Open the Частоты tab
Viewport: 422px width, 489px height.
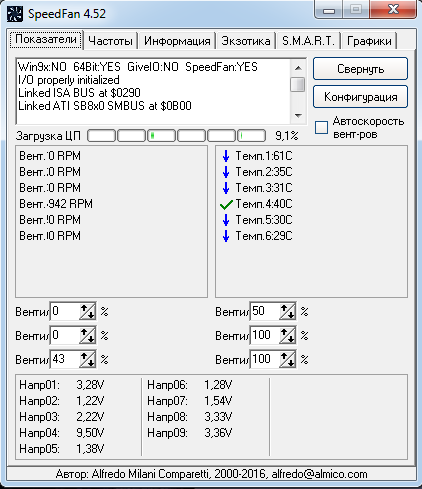point(110,41)
